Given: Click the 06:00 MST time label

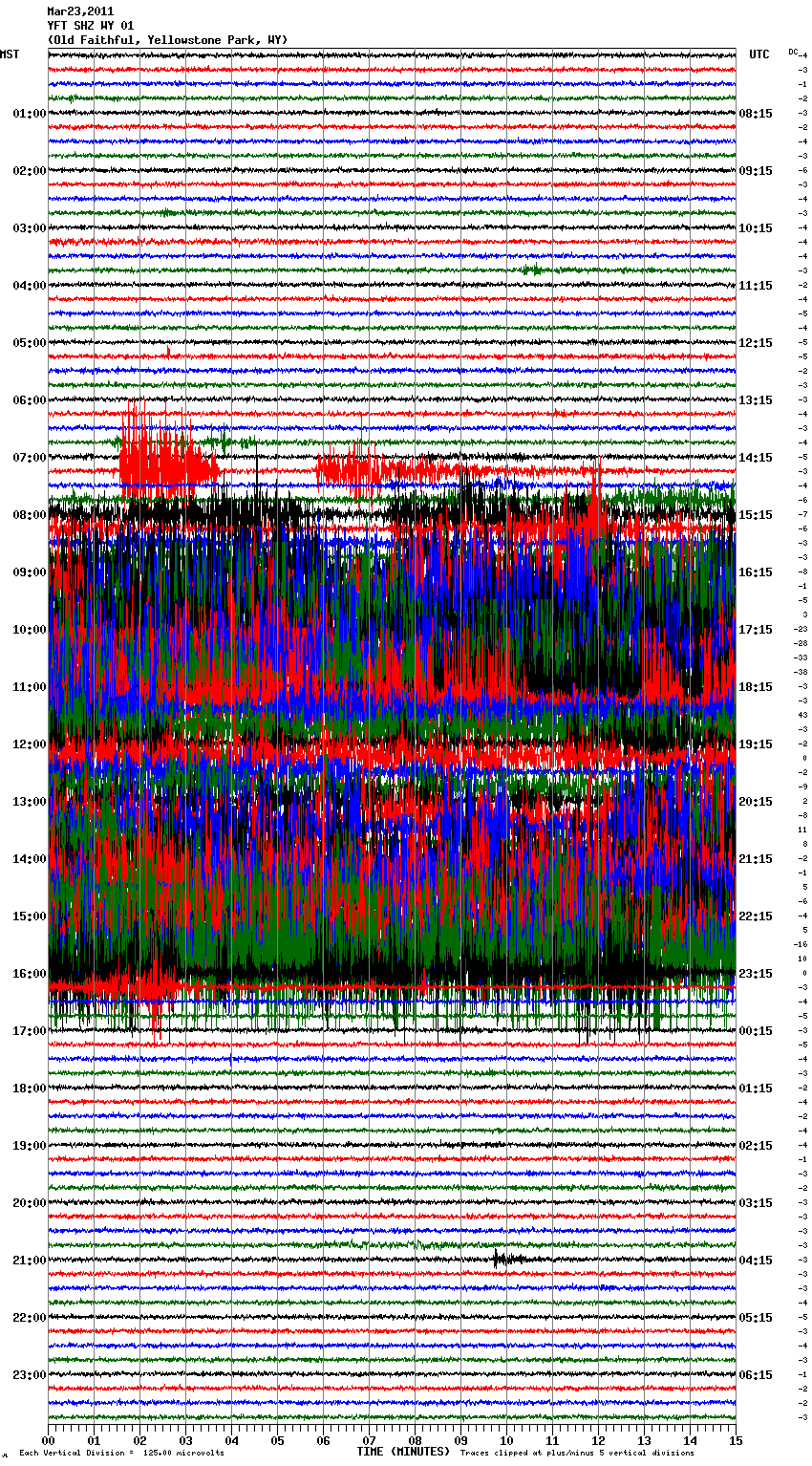Looking at the screenshot, I should 30,400.
